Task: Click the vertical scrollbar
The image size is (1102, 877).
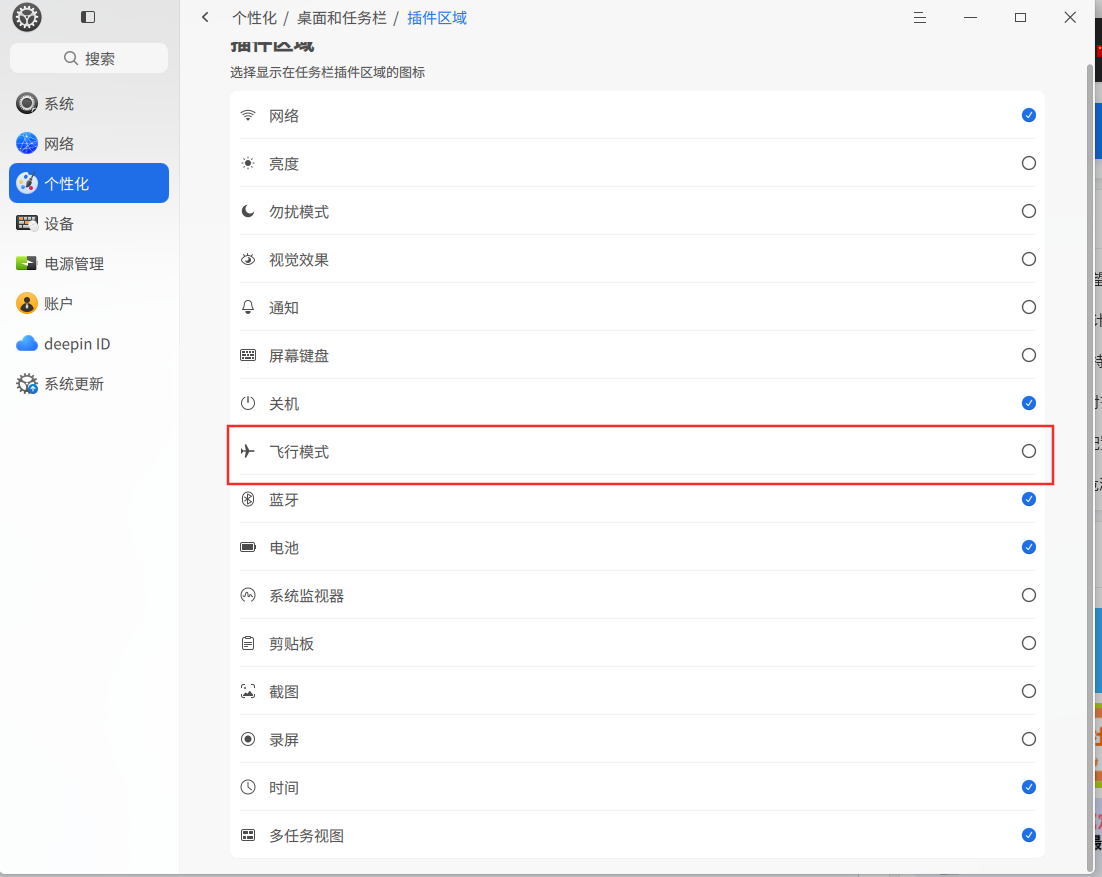Action: [1090, 464]
